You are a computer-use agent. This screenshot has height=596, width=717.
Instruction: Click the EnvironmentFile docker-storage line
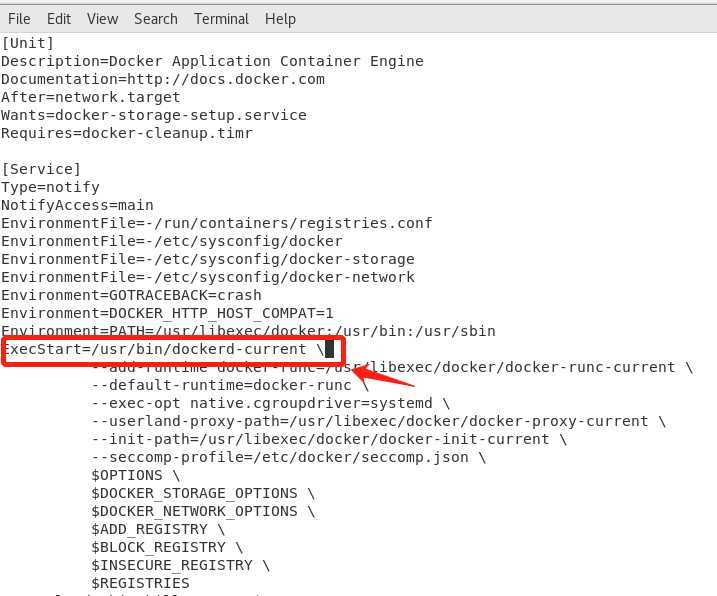point(208,259)
